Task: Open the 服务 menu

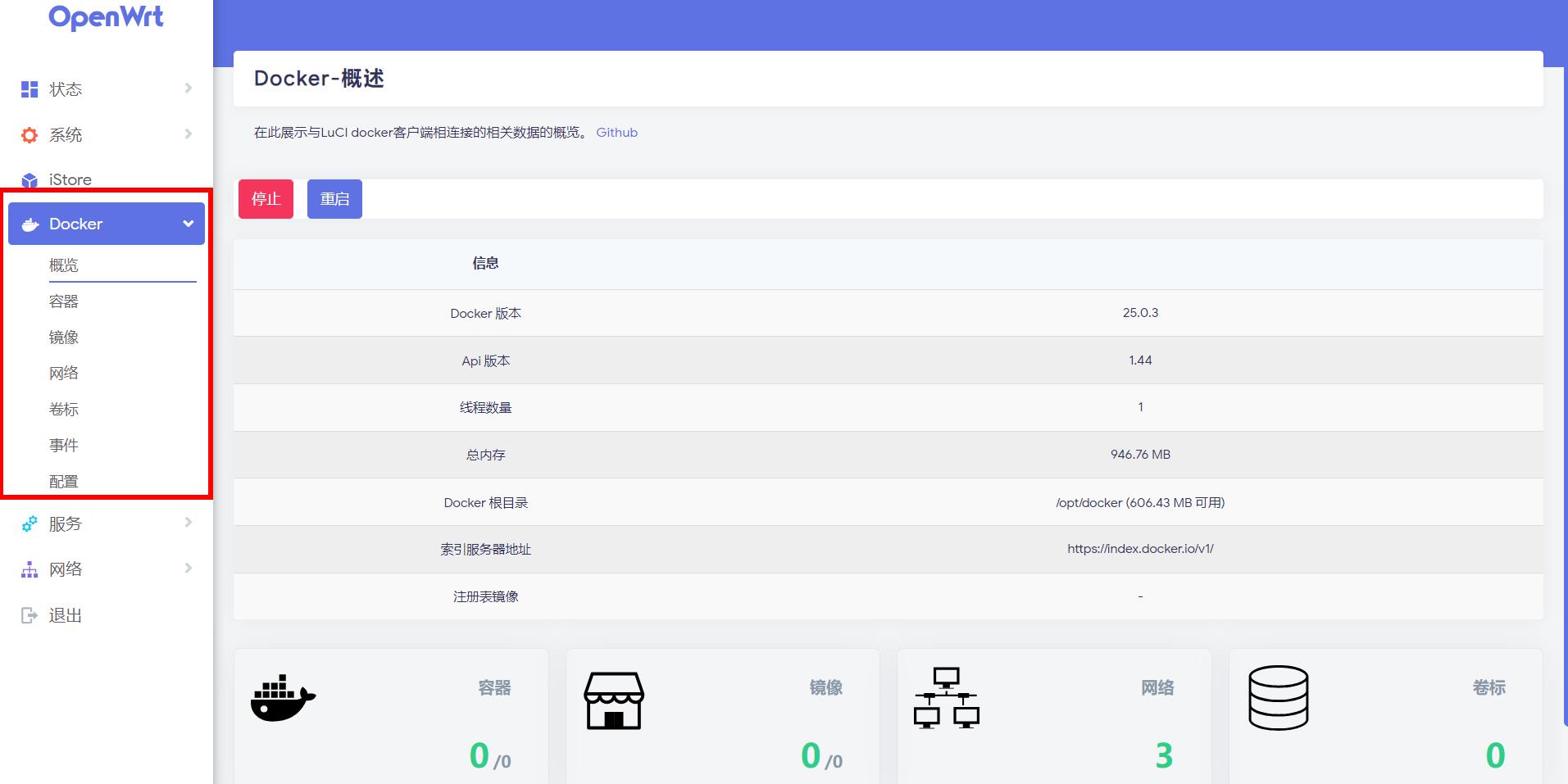Action: click(107, 524)
